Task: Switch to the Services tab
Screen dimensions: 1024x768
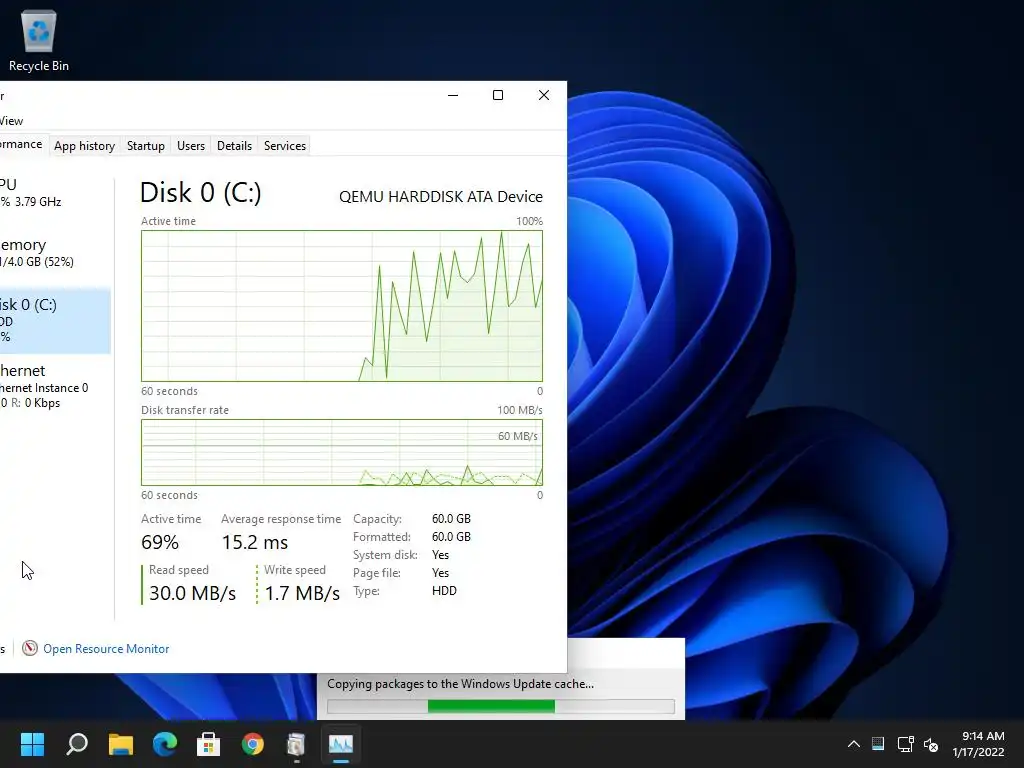Action: (x=285, y=146)
